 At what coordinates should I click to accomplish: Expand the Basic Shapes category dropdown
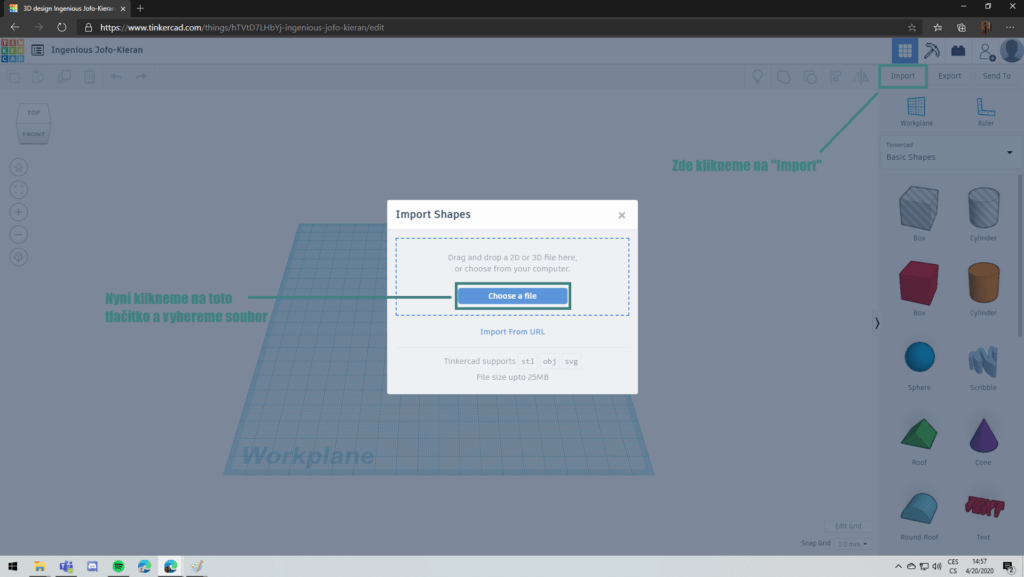pyautogui.click(x=1009, y=152)
